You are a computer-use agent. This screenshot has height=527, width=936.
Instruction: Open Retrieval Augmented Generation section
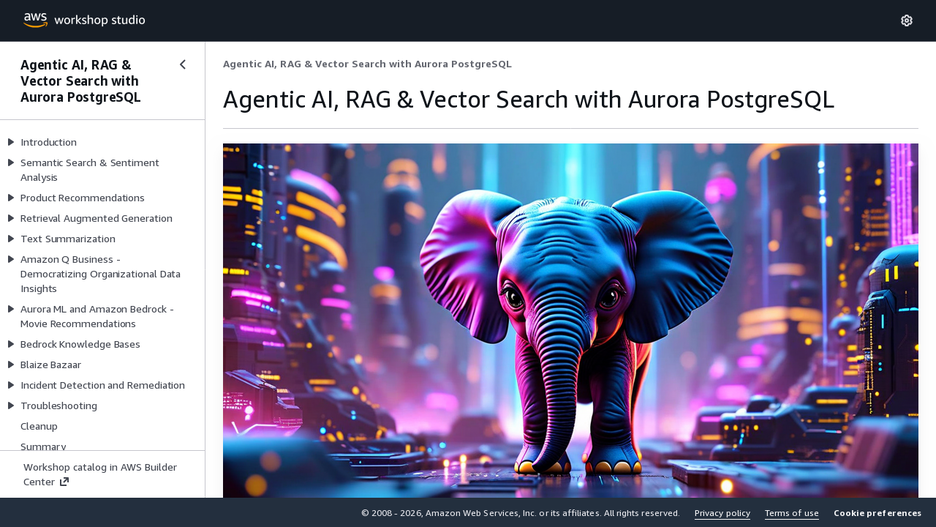[x=96, y=218]
